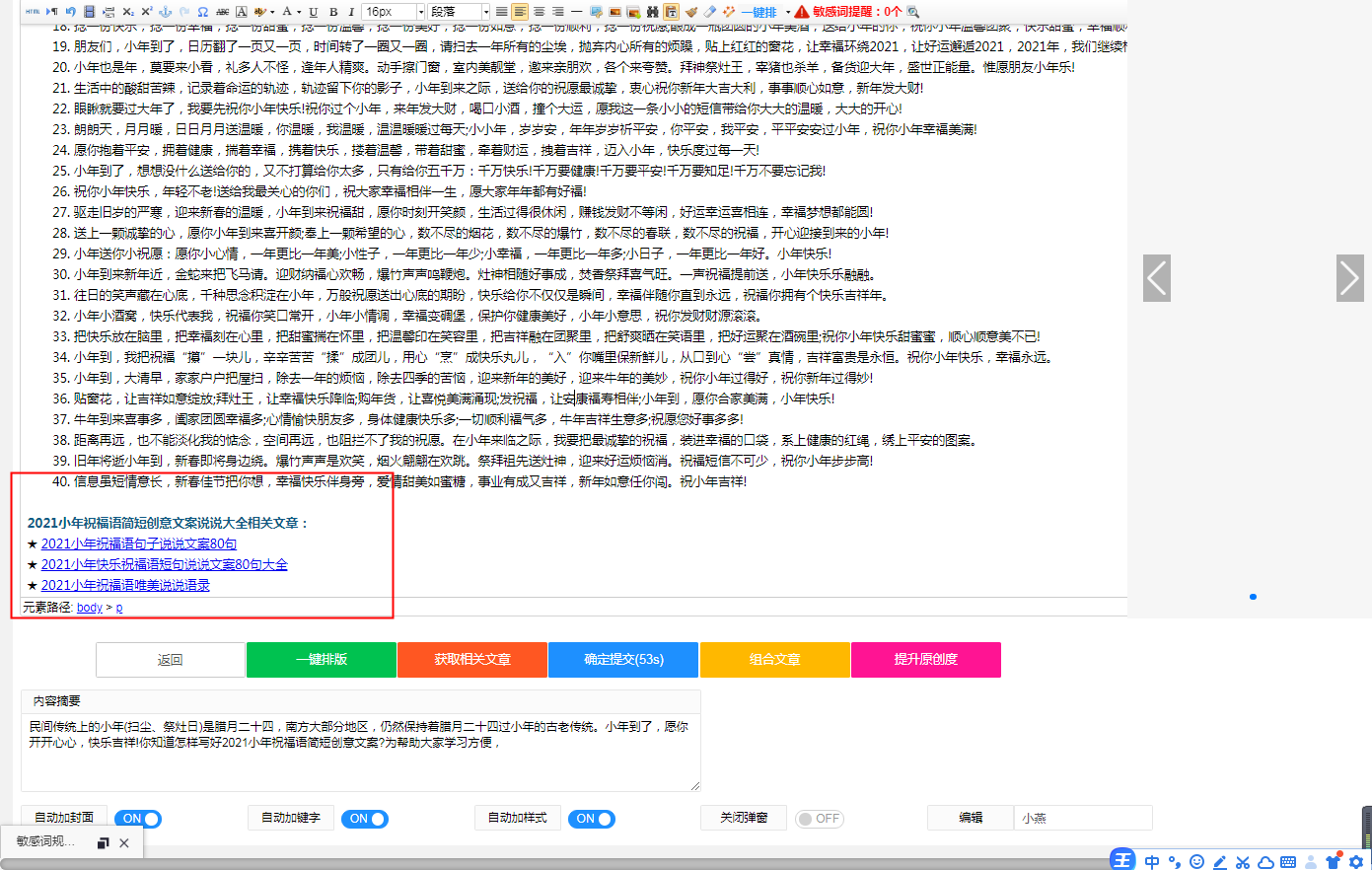This screenshot has width=1372, height=870.
Task: Expand the highlight color dropdown arrow
Action: [x=272, y=12]
